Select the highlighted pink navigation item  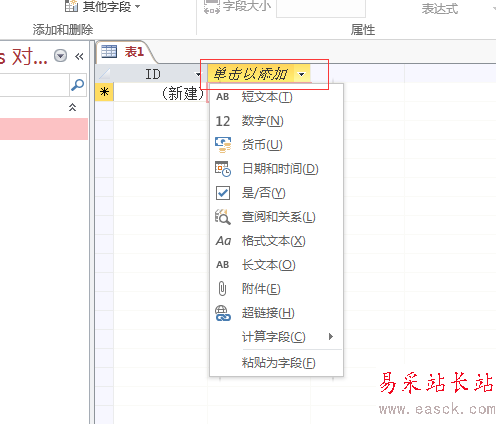click(x=44, y=129)
